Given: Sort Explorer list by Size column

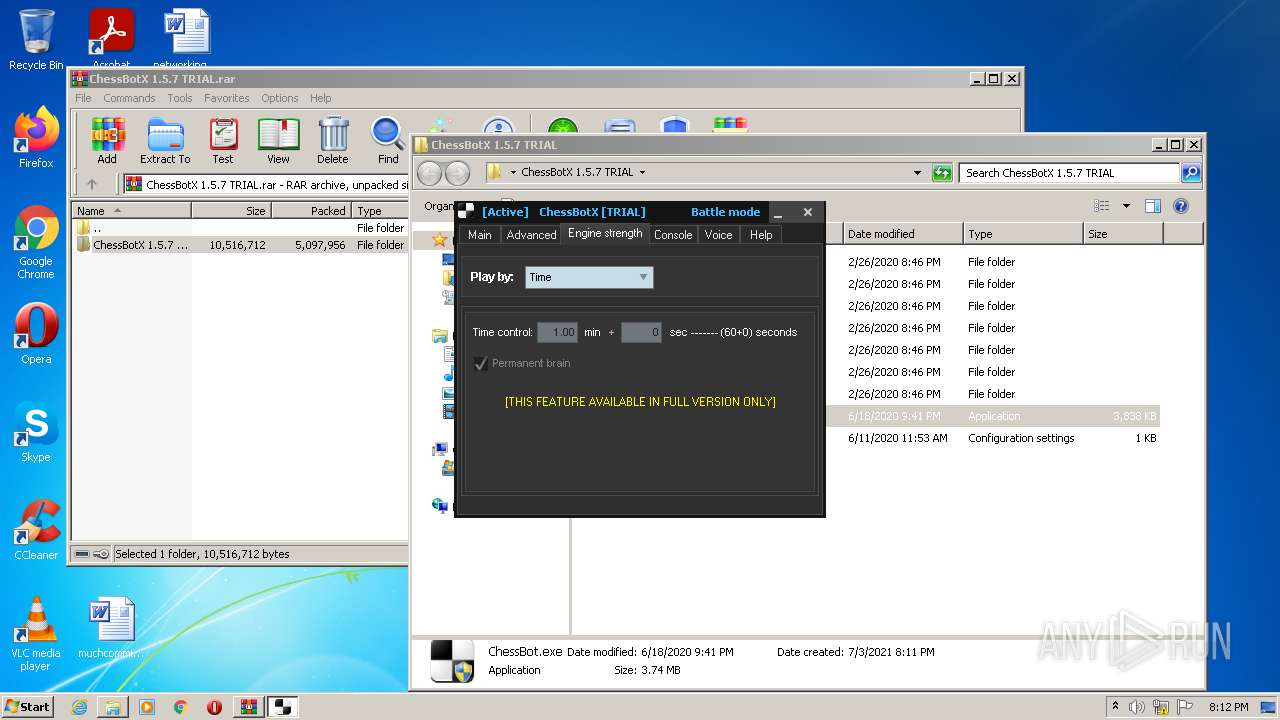Looking at the screenshot, I should pyautogui.click(x=1123, y=234).
